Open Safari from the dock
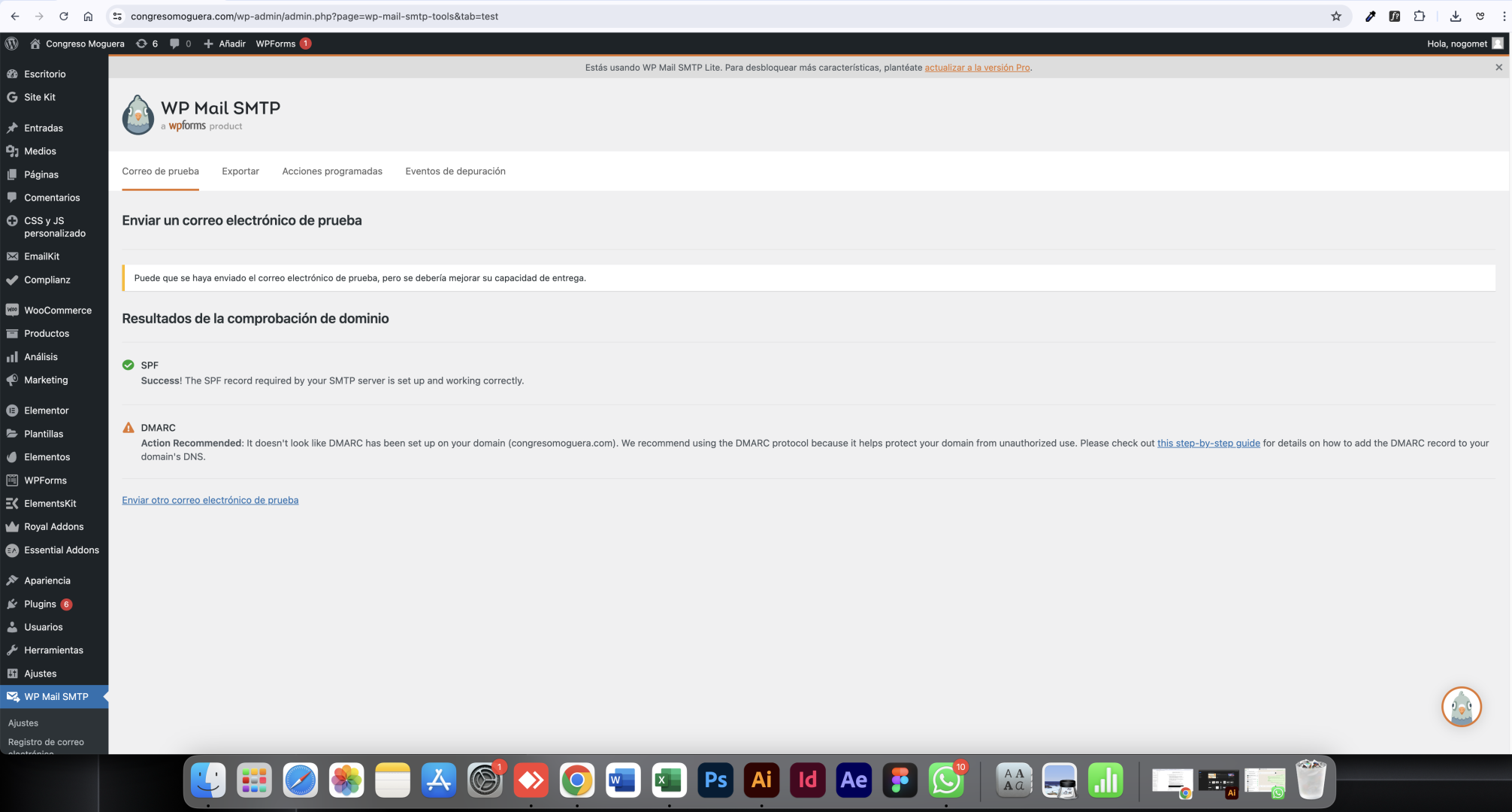The height and width of the screenshot is (812, 1512). [x=300, y=780]
